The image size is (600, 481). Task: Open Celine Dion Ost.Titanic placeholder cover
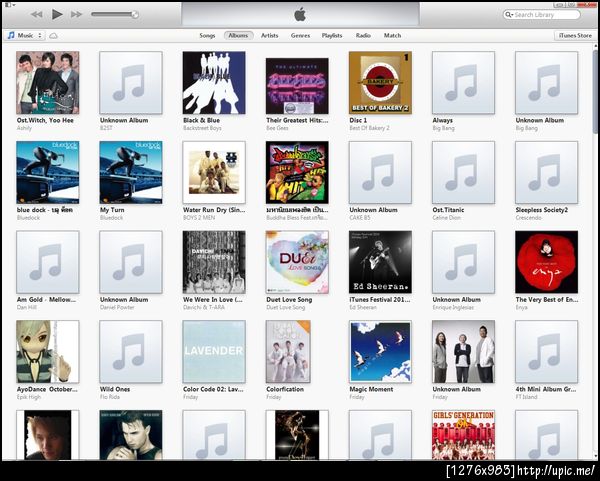tap(463, 172)
